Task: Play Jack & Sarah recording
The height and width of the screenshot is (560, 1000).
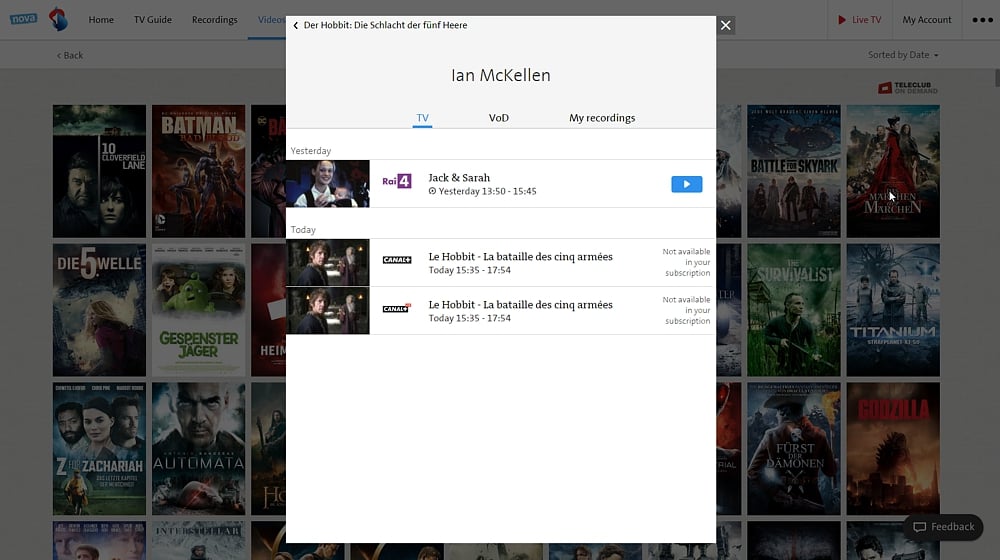Action: click(x=686, y=184)
